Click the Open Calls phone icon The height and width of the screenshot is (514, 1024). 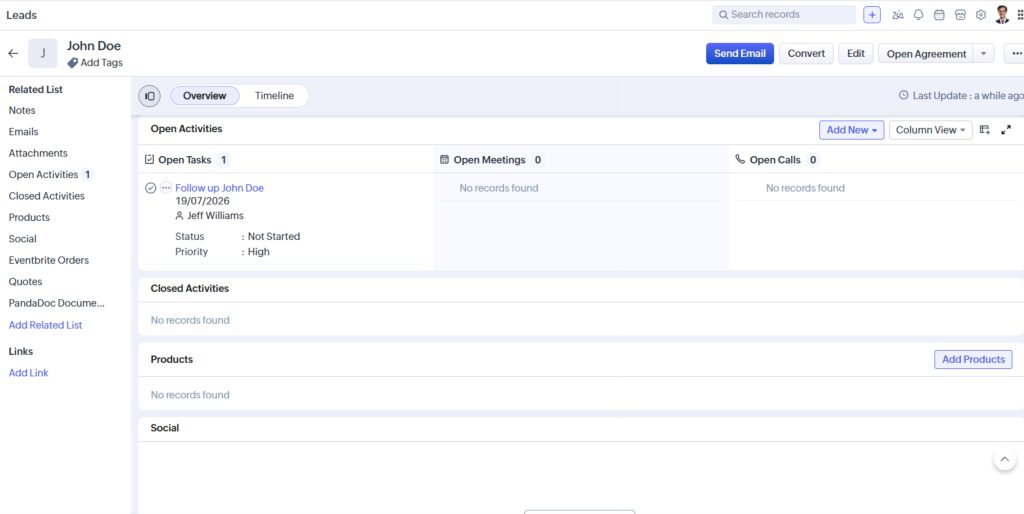click(740, 159)
